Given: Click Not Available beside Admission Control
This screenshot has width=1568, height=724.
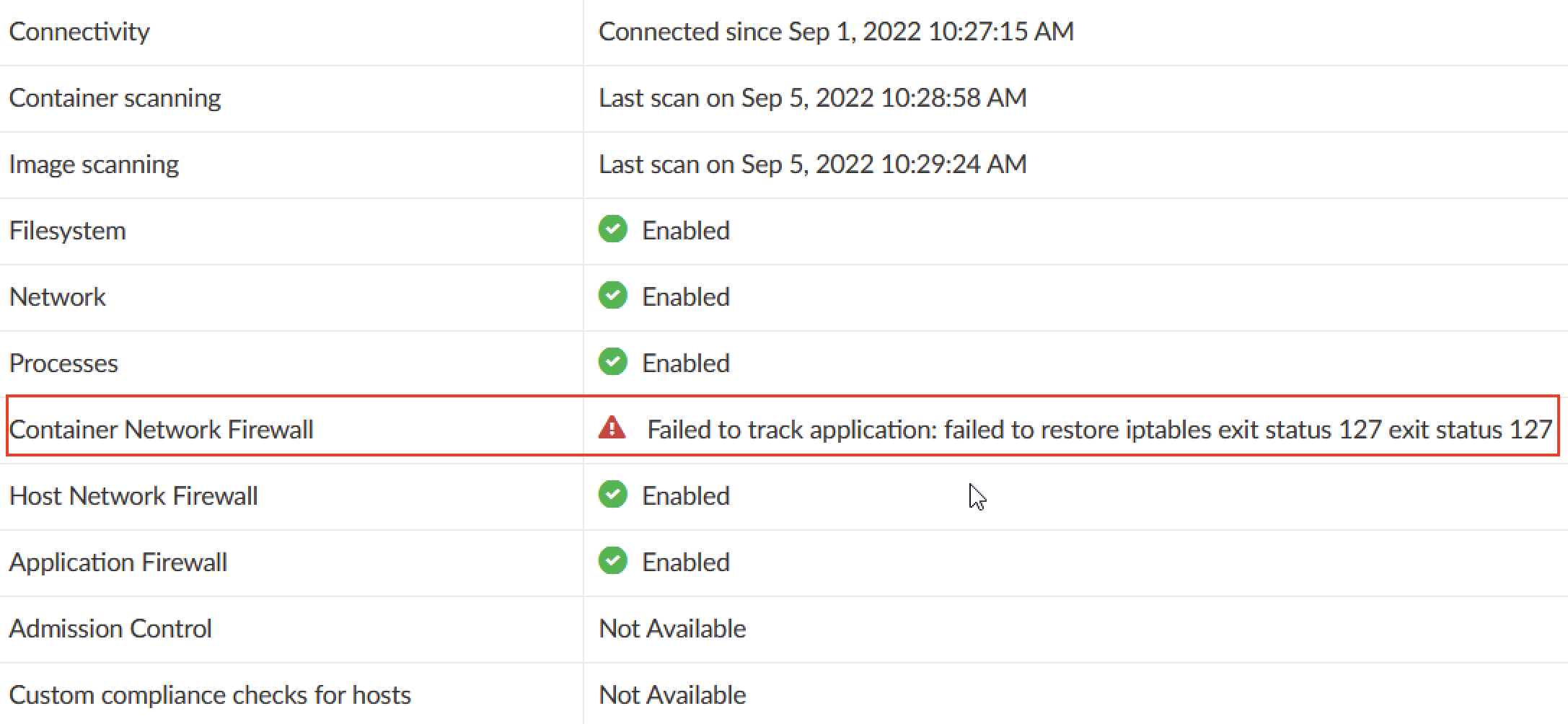Looking at the screenshot, I should 672,629.
